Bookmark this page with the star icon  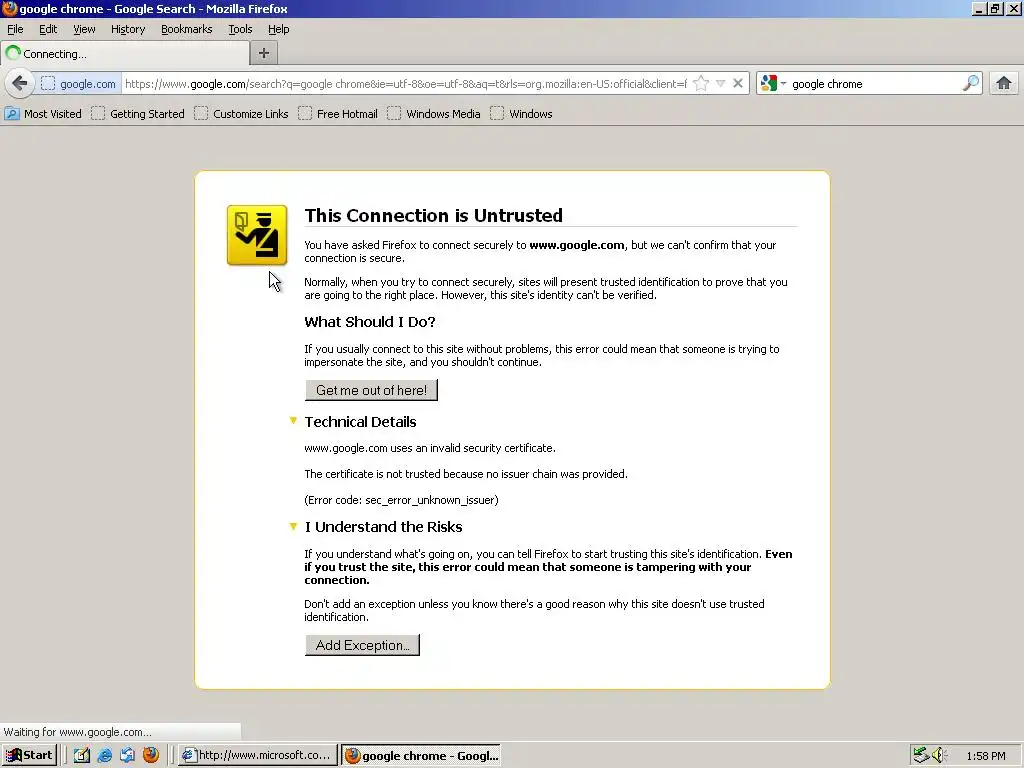pyautogui.click(x=701, y=84)
